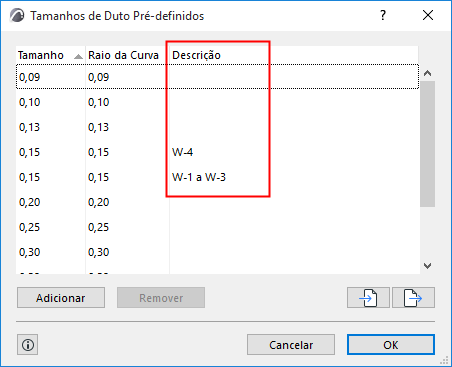
Task: Click Raio da Curva value 0,30
Action: click(x=98, y=252)
